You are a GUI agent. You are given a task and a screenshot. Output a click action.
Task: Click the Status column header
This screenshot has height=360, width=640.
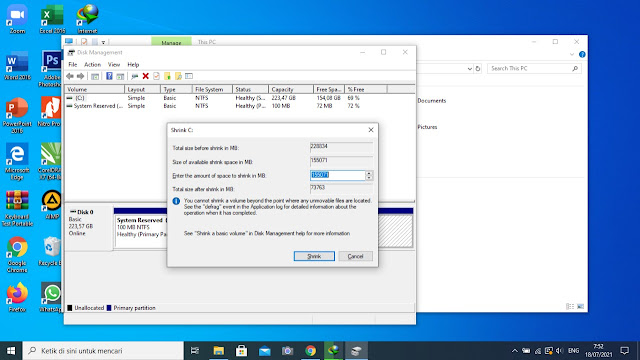(x=250, y=89)
